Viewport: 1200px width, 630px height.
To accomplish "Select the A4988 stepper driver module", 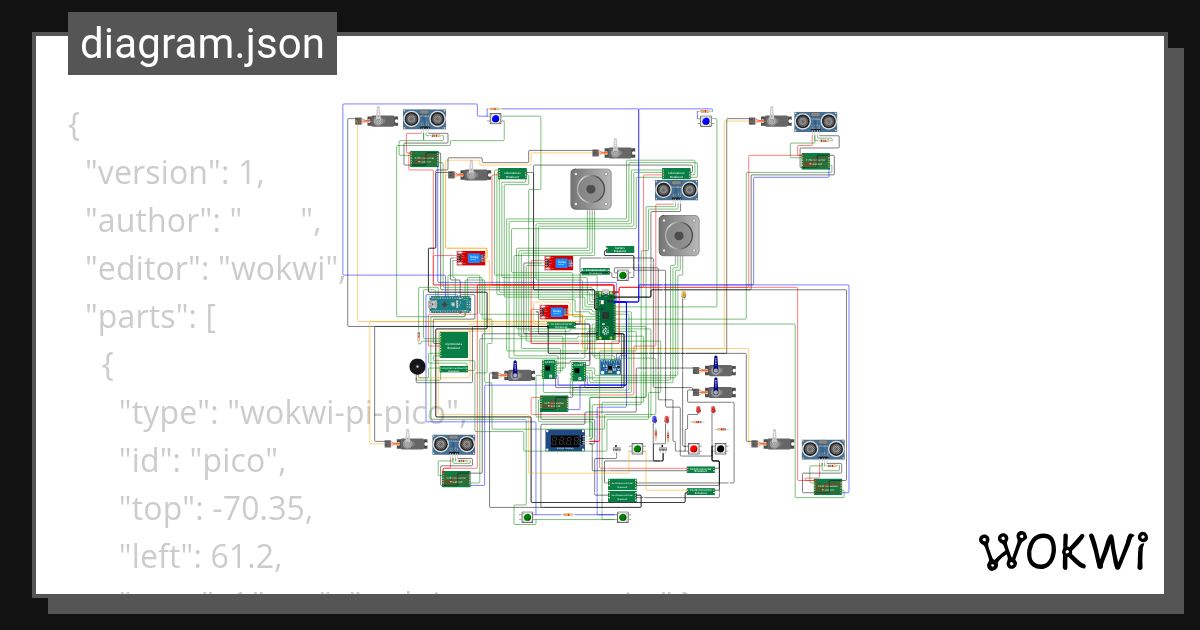I will click(549, 370).
